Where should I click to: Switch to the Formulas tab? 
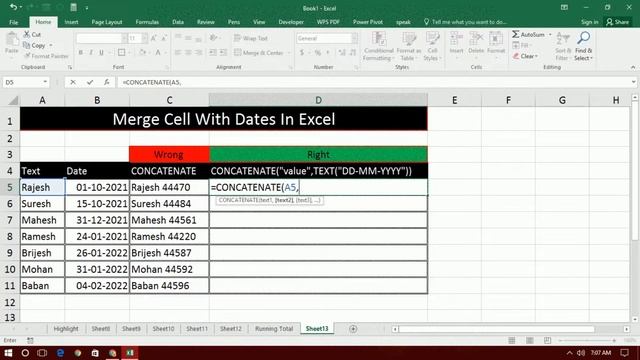[147, 22]
